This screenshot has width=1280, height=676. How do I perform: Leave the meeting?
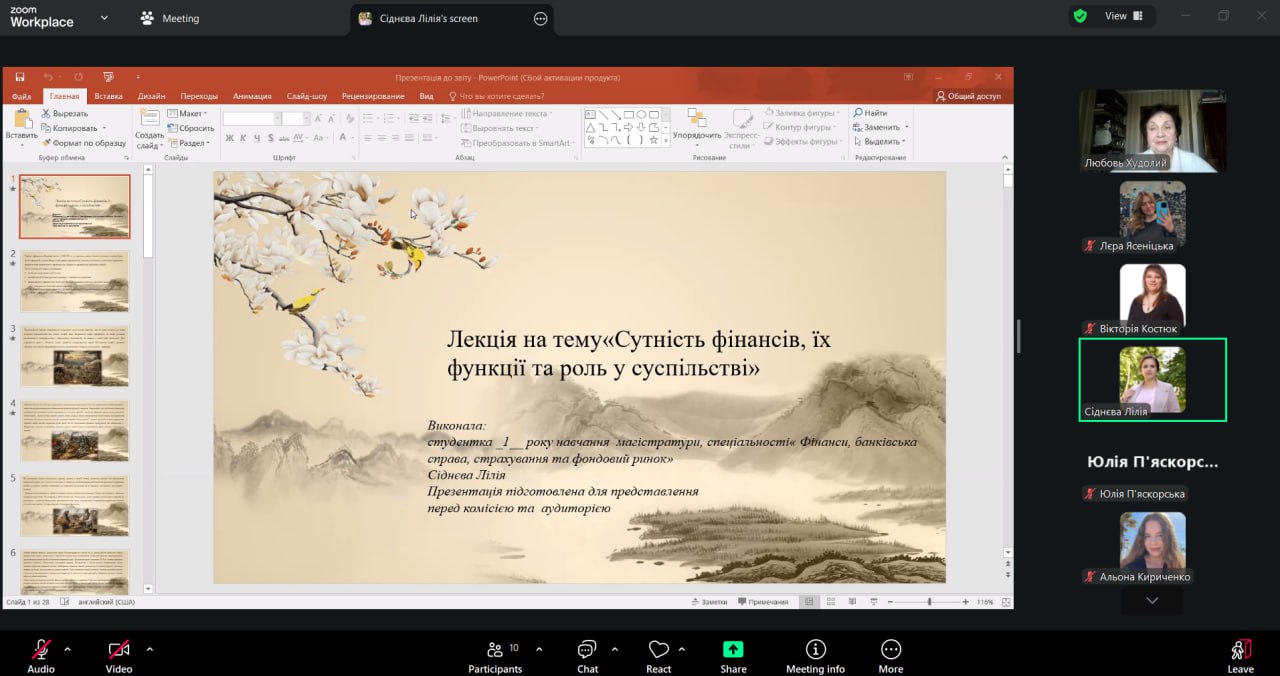pos(1240,655)
